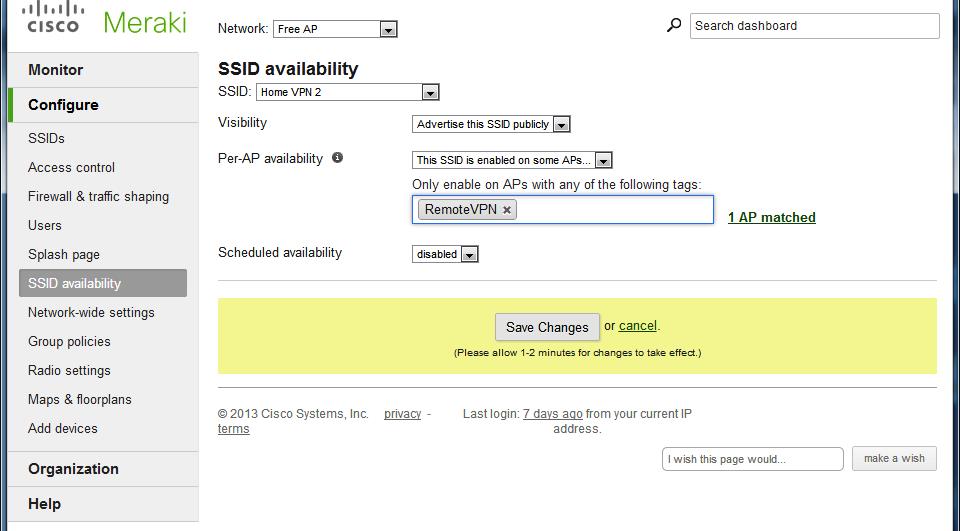Click the Per-AP availability info icon
Viewport: 960px width, 531px height.
[x=337, y=158]
